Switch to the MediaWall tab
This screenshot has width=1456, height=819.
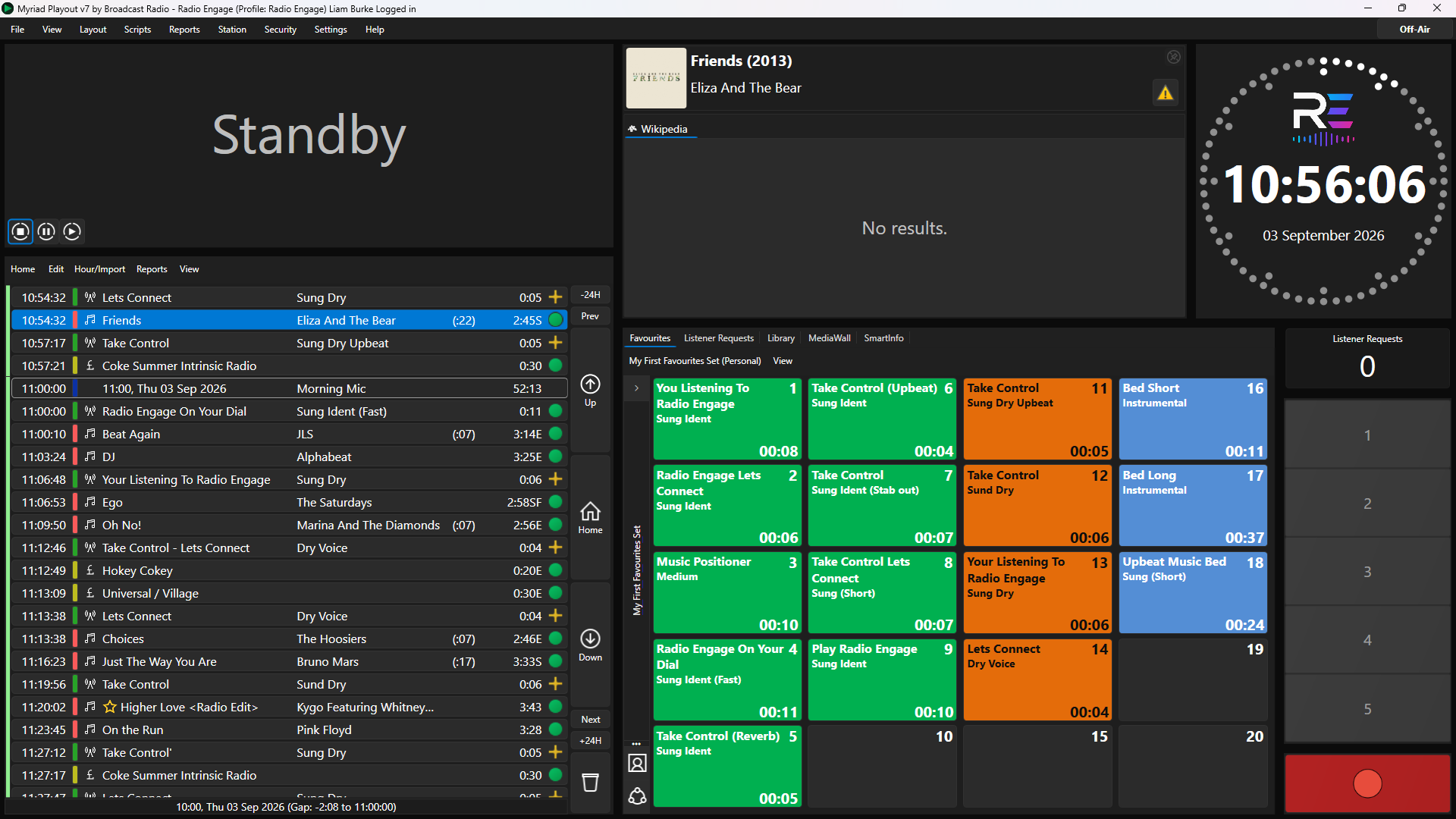pyautogui.click(x=829, y=338)
